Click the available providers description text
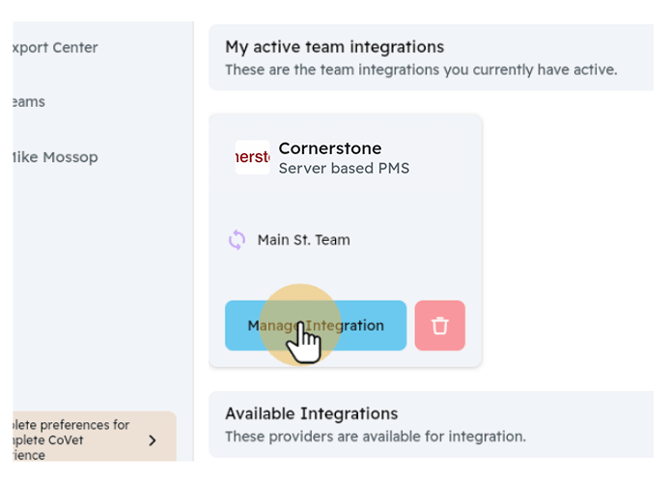This screenshot has height=478, width=670. (x=375, y=436)
